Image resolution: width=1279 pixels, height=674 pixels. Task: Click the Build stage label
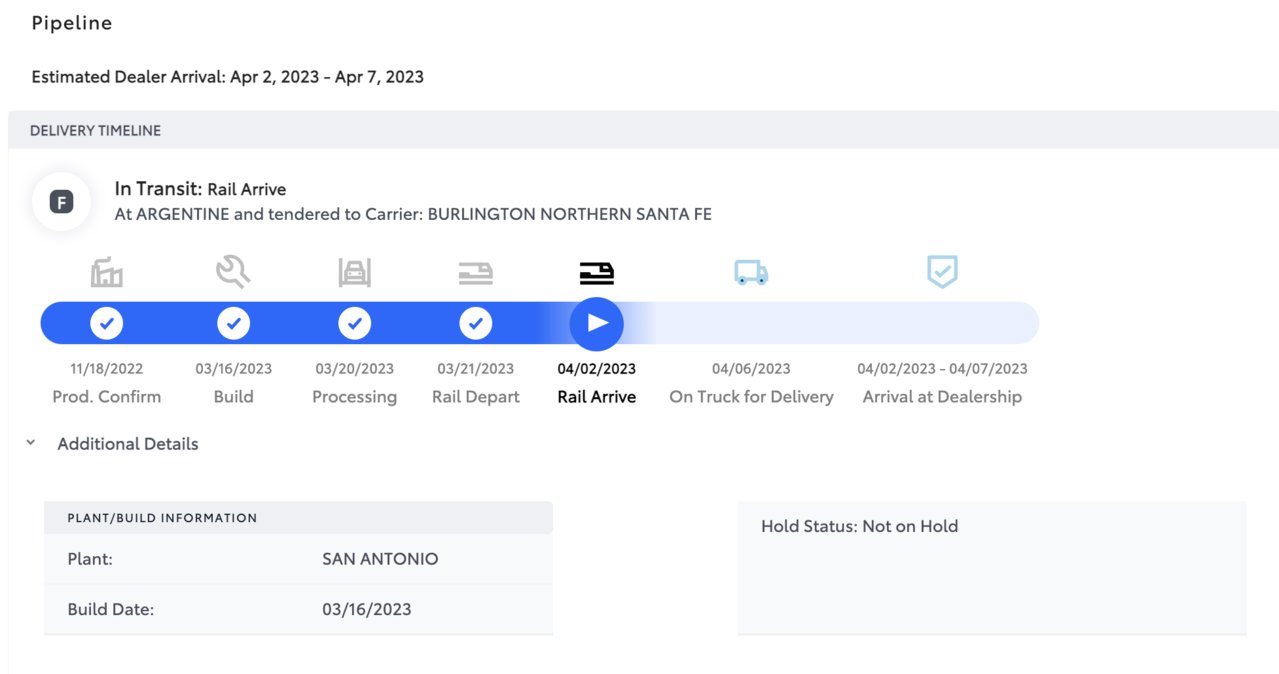(233, 397)
